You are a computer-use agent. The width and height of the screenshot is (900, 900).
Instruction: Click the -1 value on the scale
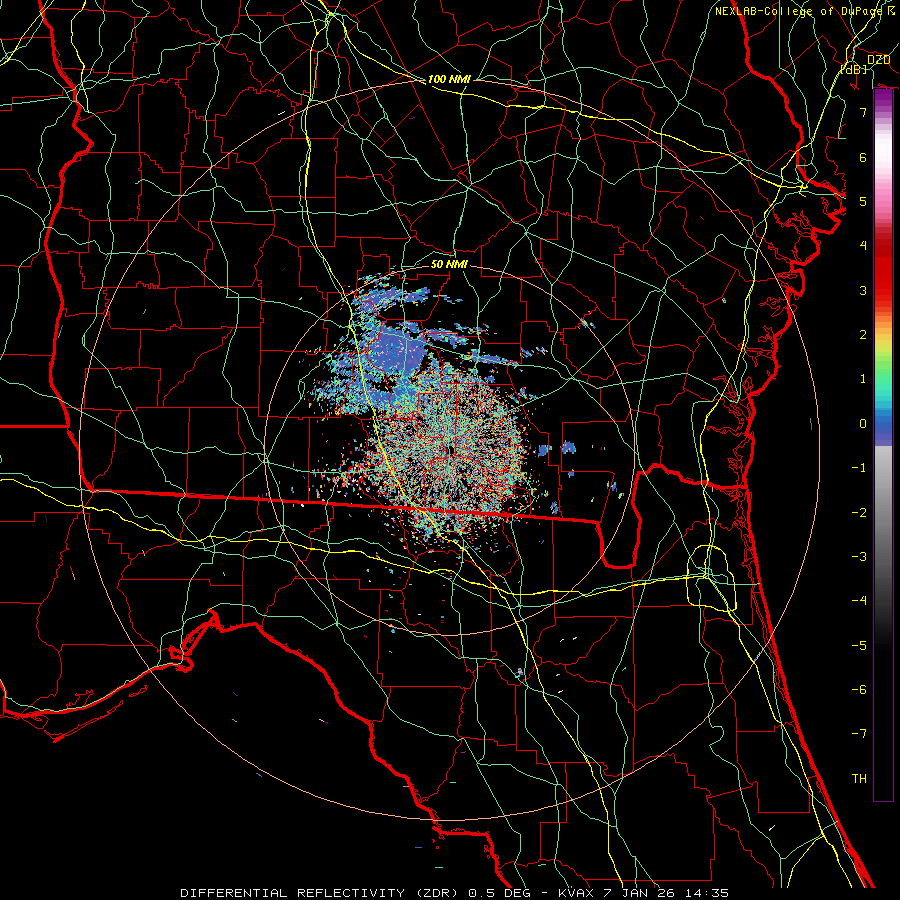(x=859, y=468)
